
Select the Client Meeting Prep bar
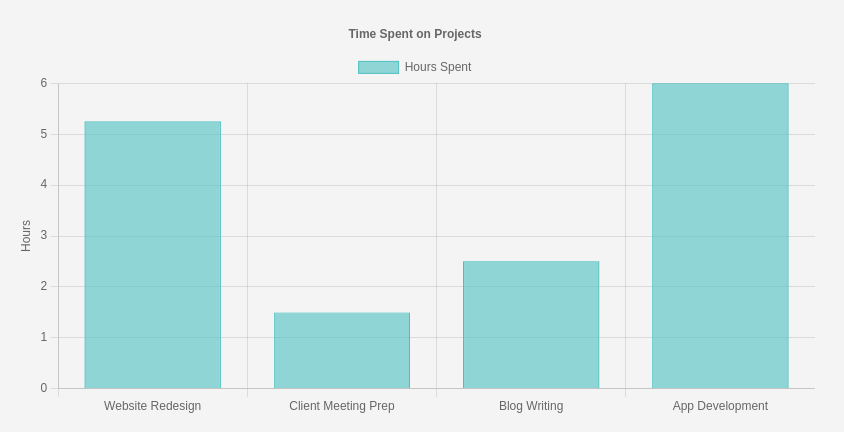[342, 350]
